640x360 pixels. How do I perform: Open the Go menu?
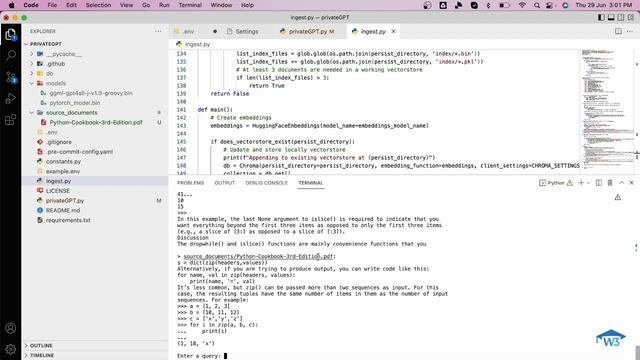pos(146,5)
